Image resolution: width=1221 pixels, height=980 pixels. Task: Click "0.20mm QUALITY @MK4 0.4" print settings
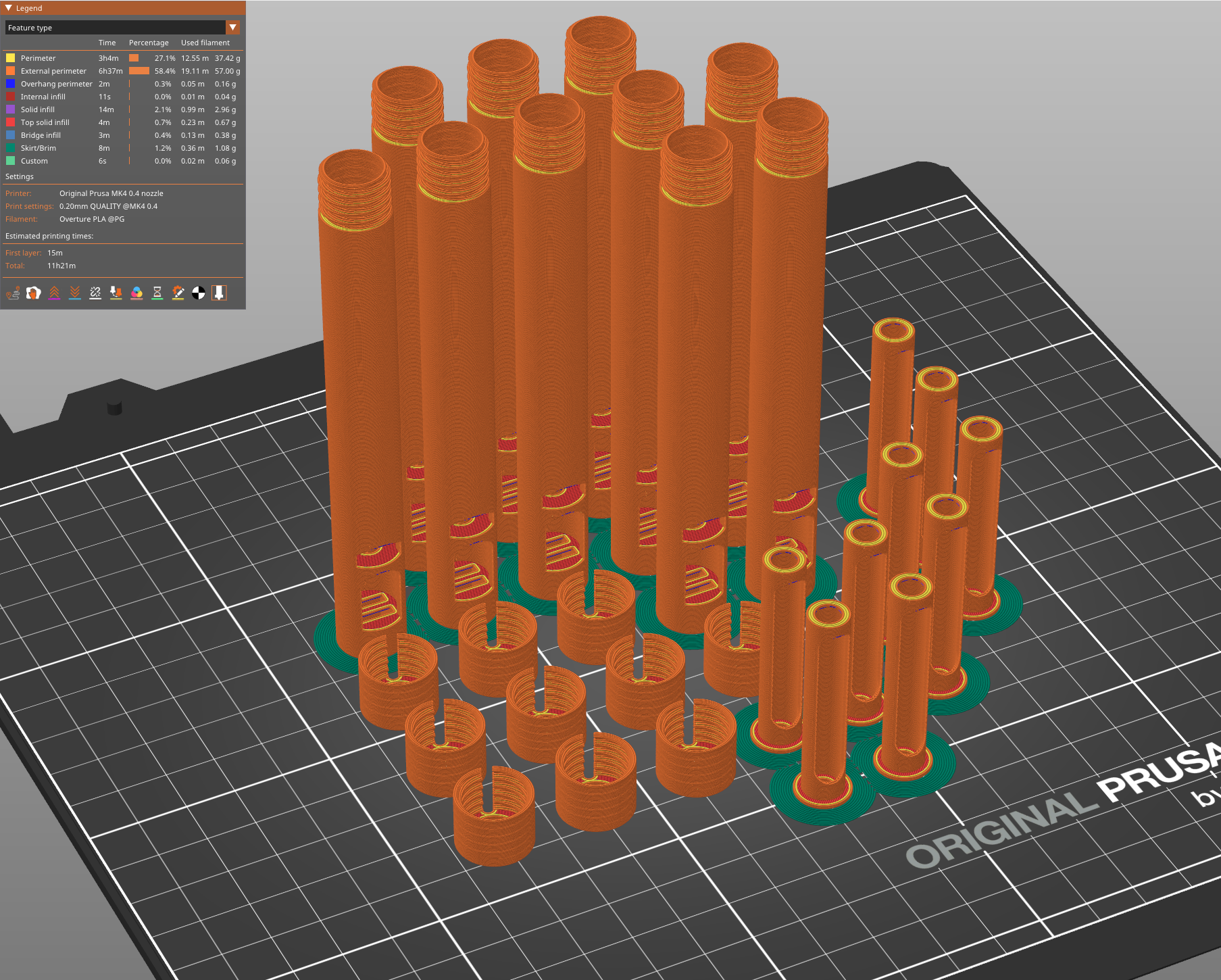pyautogui.click(x=108, y=206)
